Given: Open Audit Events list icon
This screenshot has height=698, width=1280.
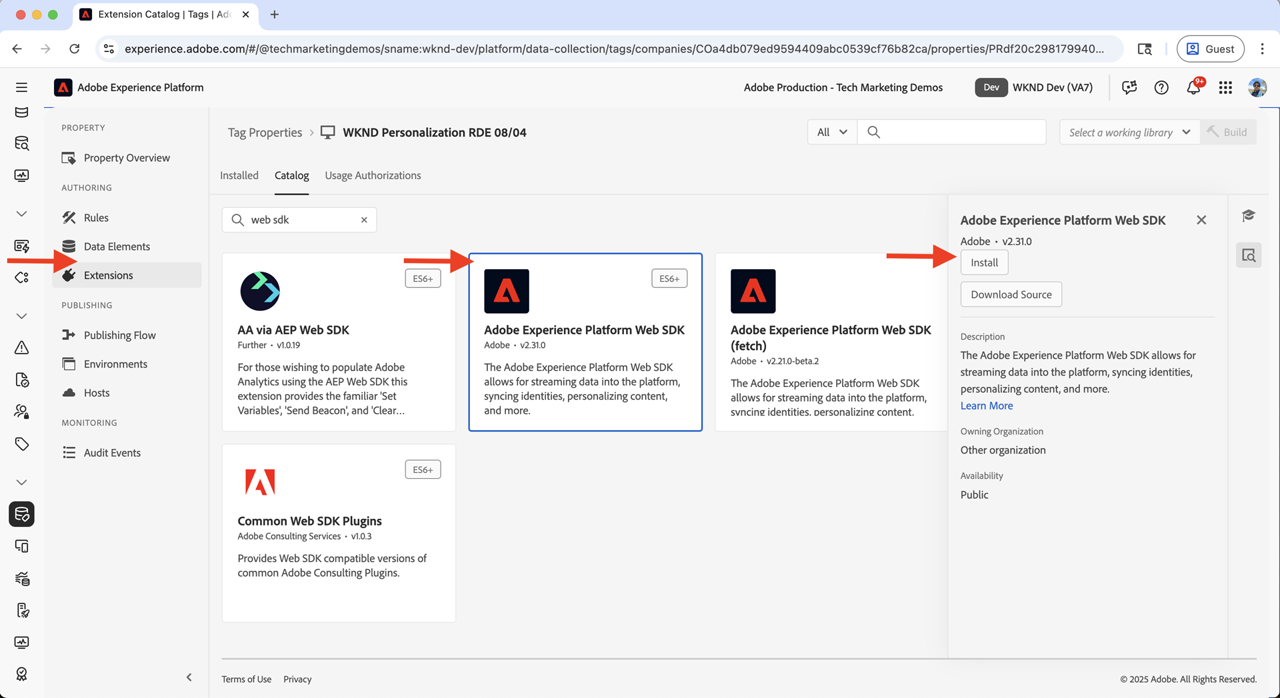Looking at the screenshot, I should pyautogui.click(x=68, y=453).
